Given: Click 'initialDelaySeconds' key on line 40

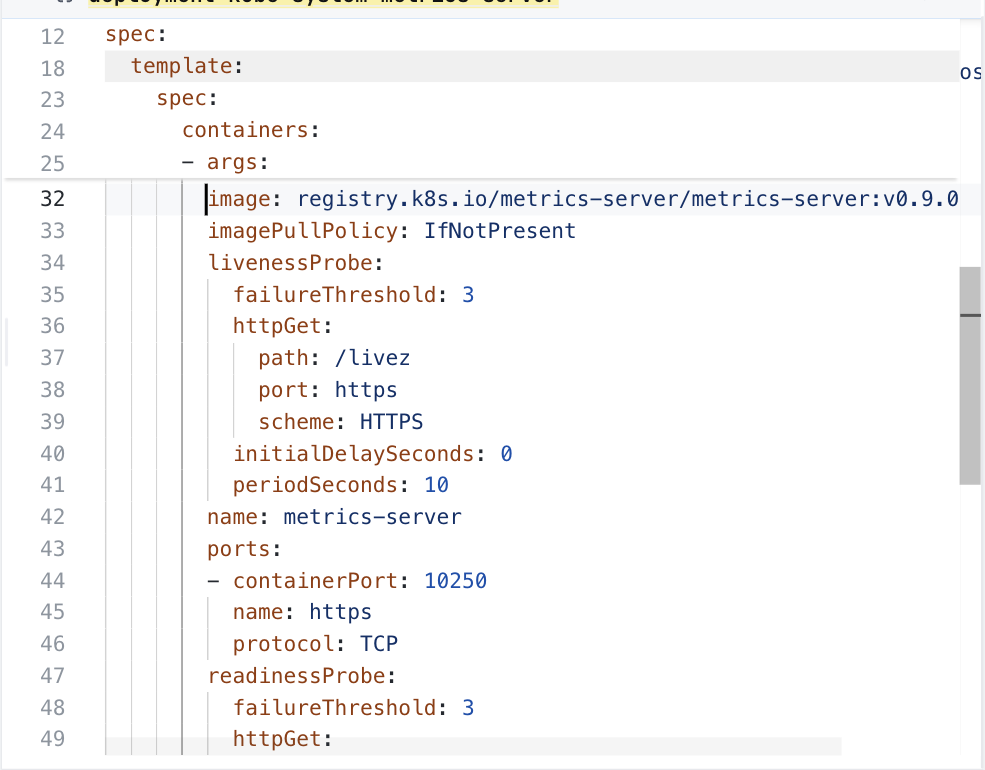Looking at the screenshot, I should 354,453.
